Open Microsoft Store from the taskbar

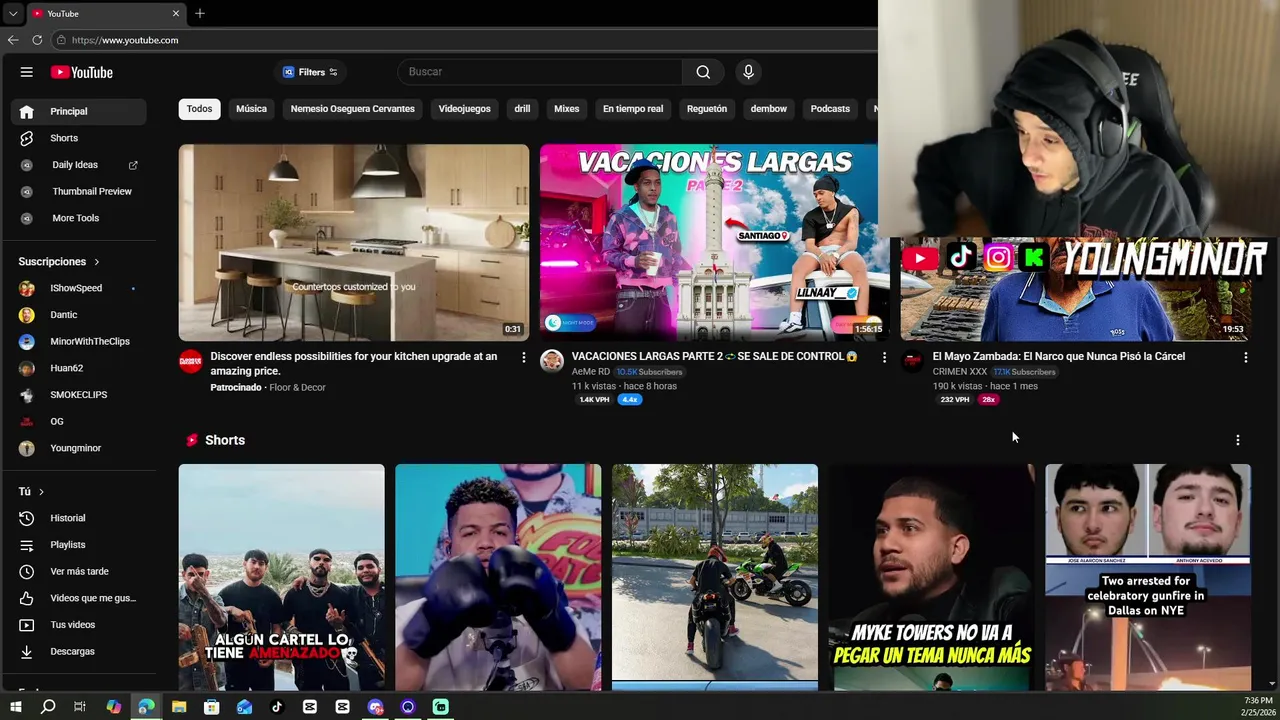click(x=211, y=707)
